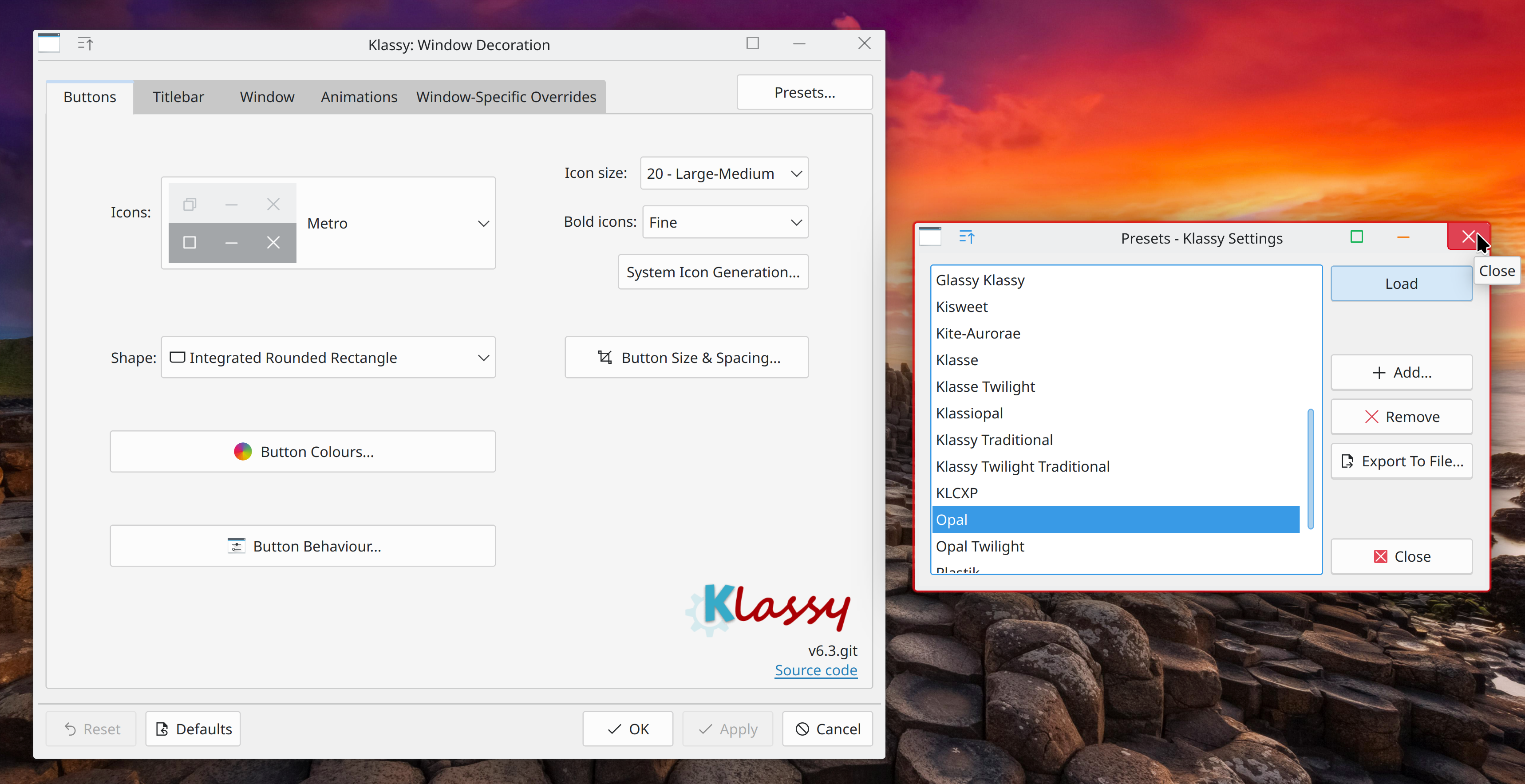Expand Bold icons Fine combo box

[x=725, y=222]
